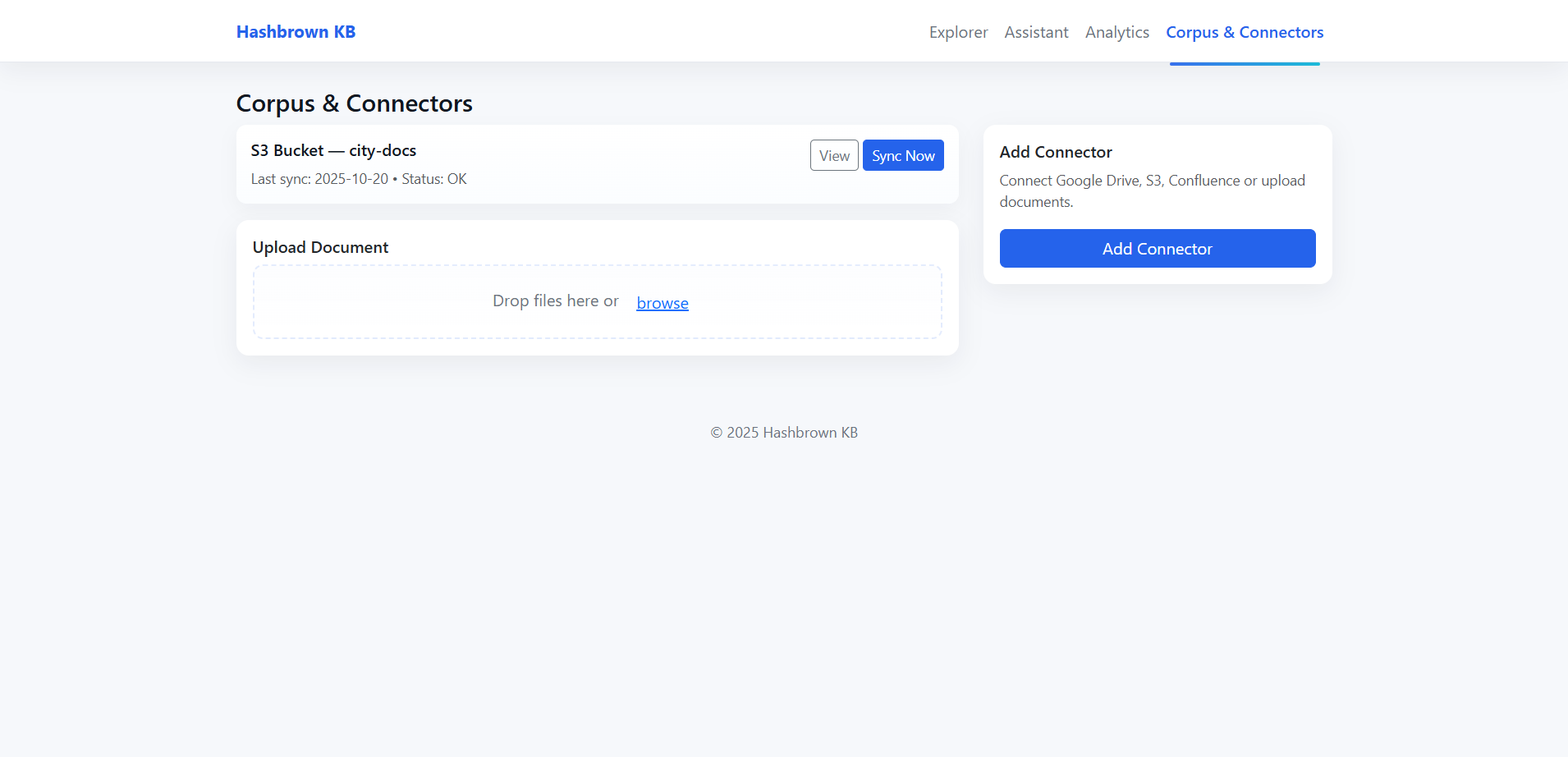The height and width of the screenshot is (757, 1568).
Task: Click the Hashbrown KB logo
Action: point(296,32)
